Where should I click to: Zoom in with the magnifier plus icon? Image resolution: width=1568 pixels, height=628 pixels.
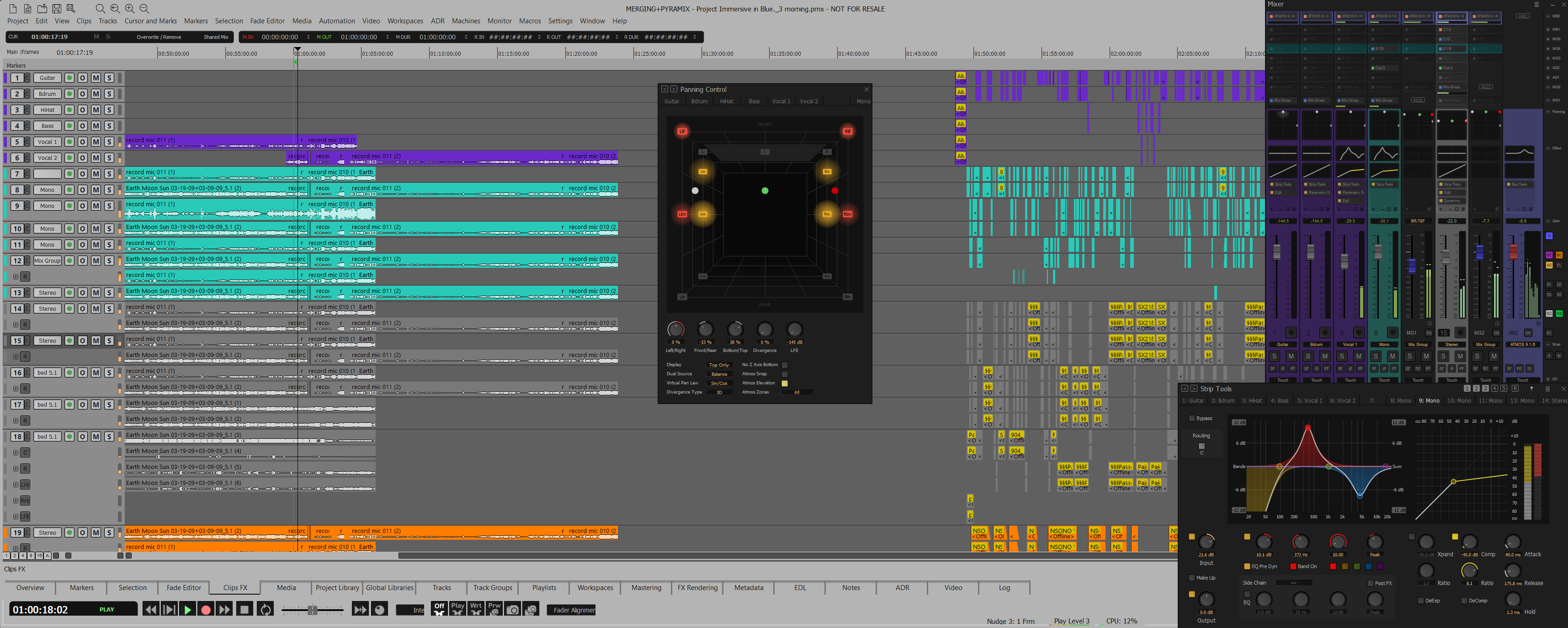(x=129, y=9)
